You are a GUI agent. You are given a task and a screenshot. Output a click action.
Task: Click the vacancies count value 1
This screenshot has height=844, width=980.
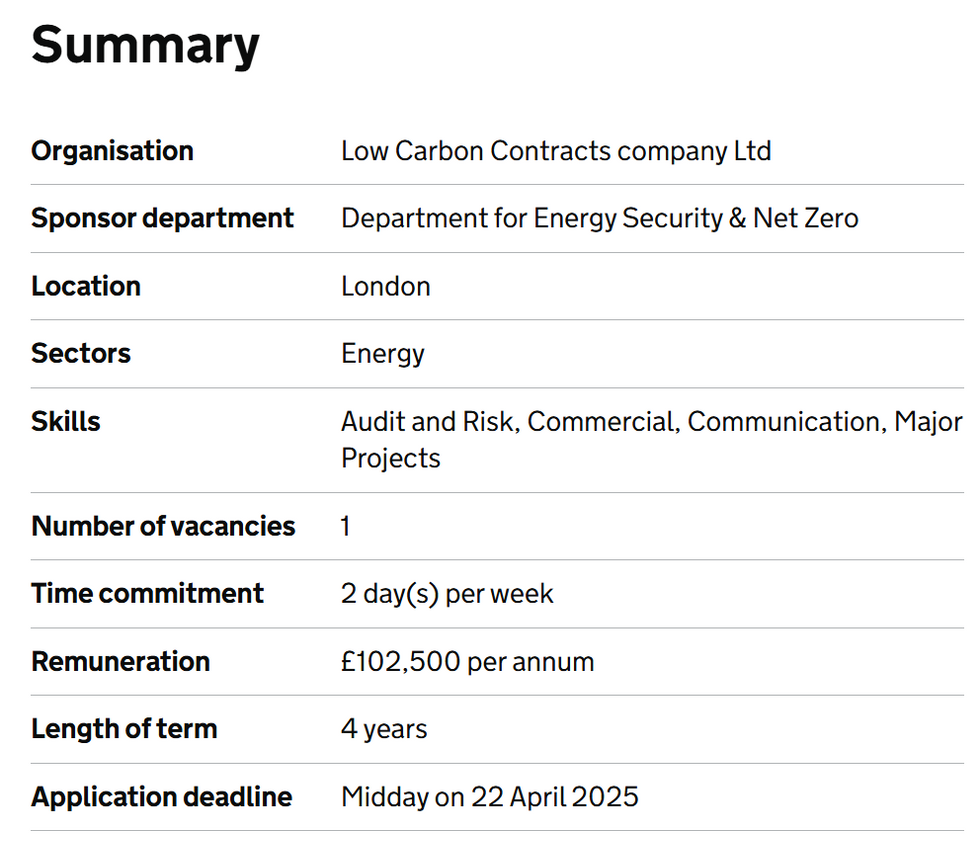coord(346,526)
